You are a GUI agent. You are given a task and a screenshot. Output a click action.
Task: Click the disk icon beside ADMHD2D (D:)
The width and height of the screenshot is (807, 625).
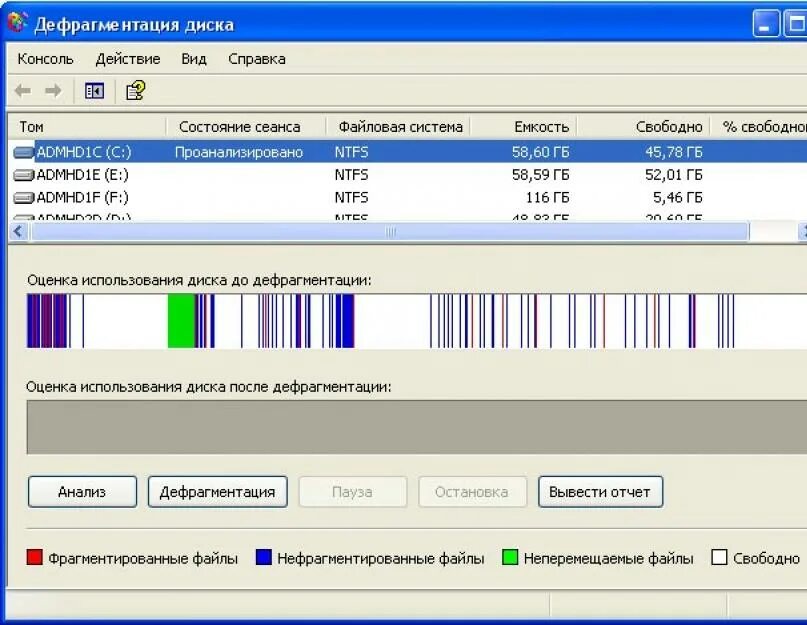click(22, 218)
